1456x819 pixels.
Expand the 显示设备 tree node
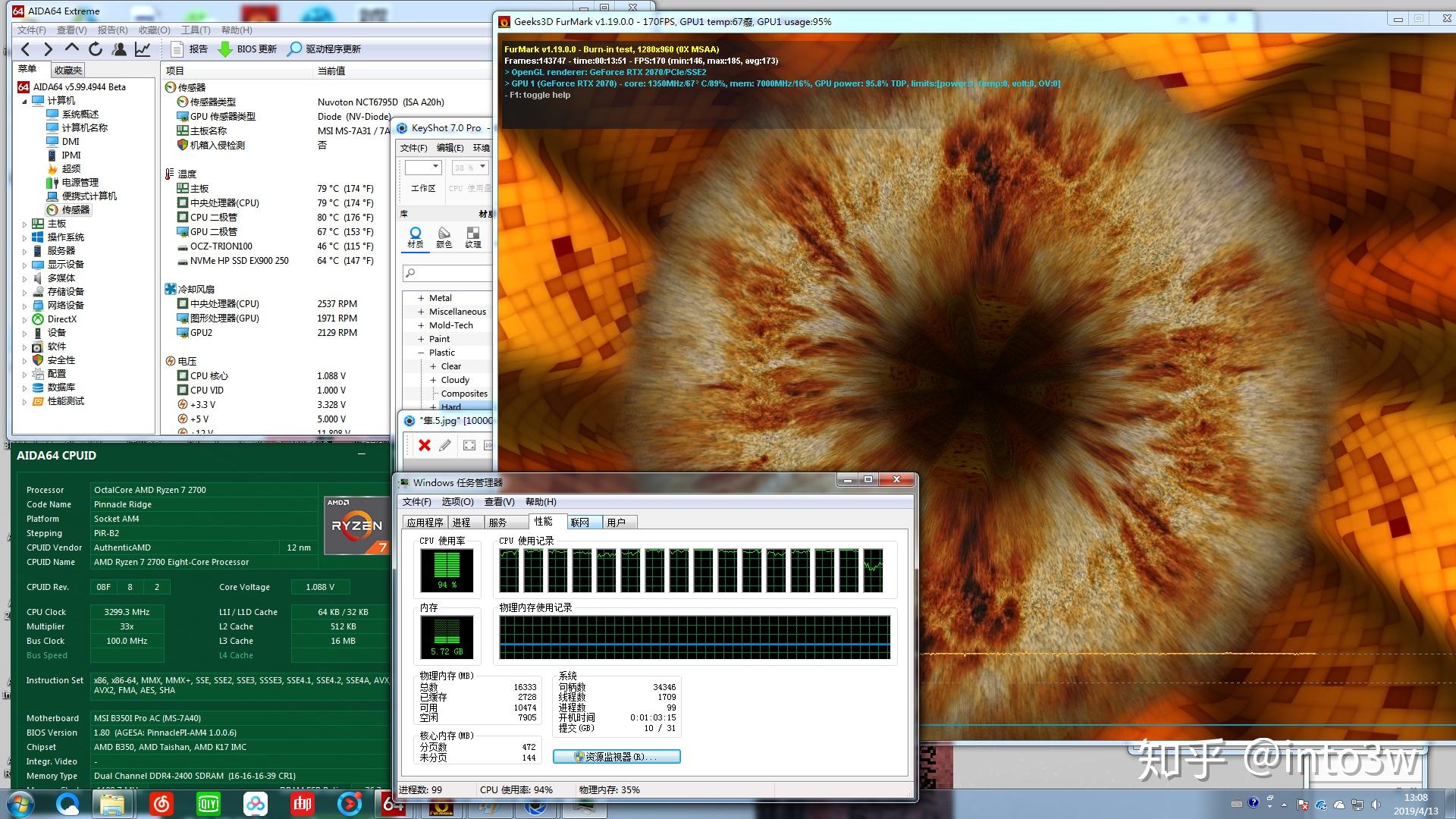tap(24, 265)
